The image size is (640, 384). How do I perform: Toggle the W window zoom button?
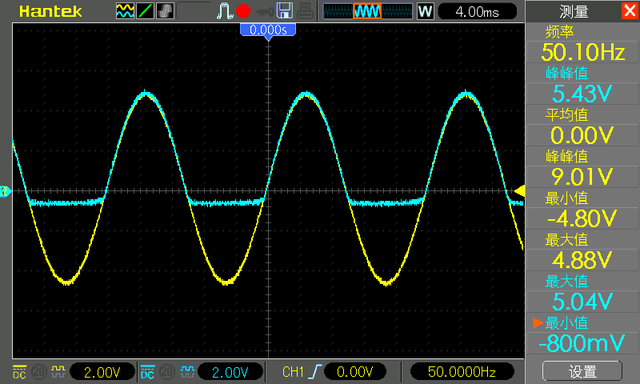tap(425, 11)
